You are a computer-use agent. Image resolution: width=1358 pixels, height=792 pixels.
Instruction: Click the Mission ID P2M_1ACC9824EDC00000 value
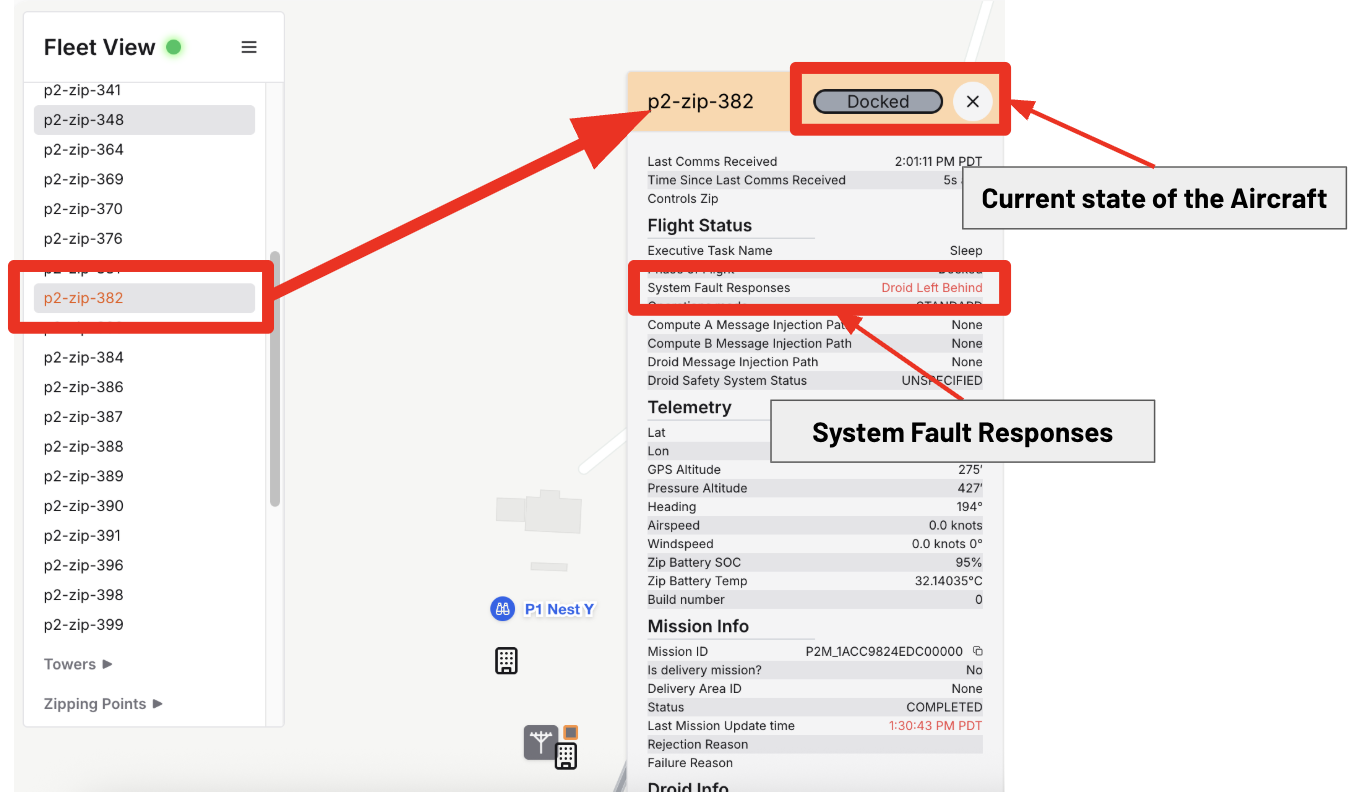click(x=884, y=651)
